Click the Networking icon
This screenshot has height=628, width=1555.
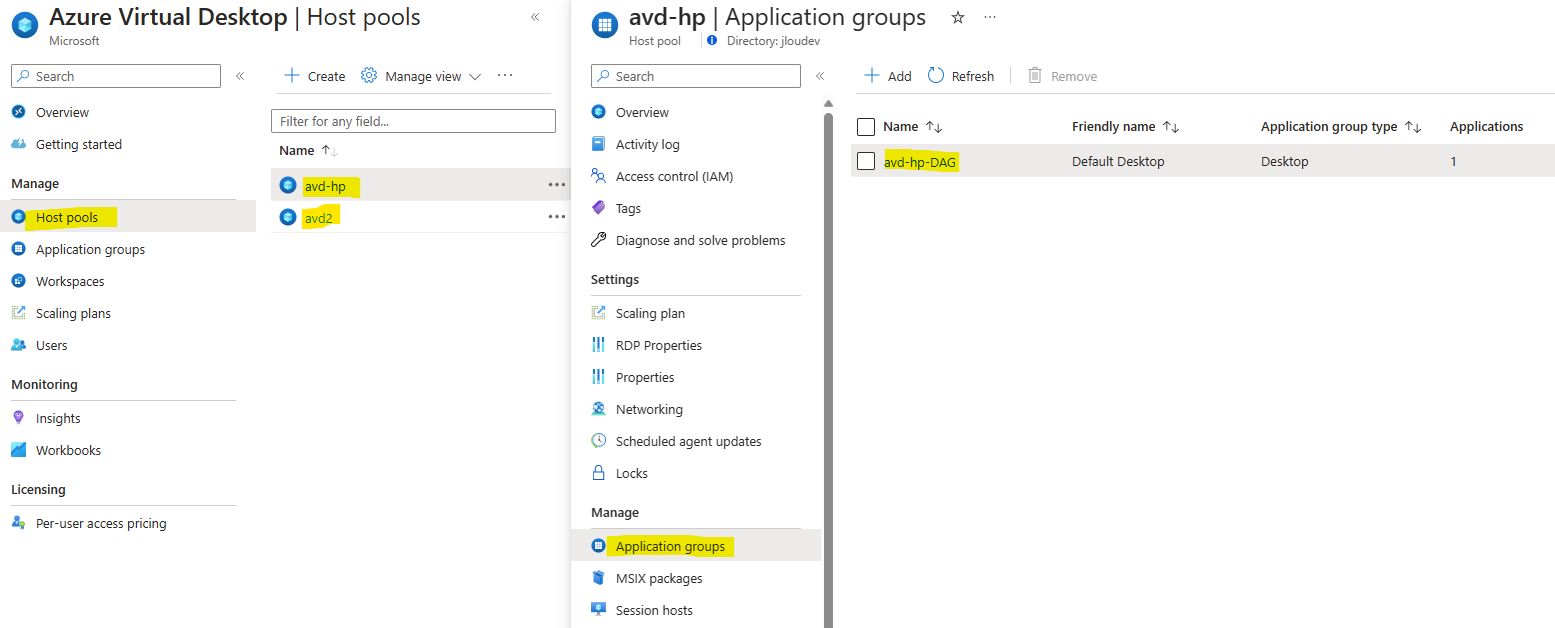599,409
